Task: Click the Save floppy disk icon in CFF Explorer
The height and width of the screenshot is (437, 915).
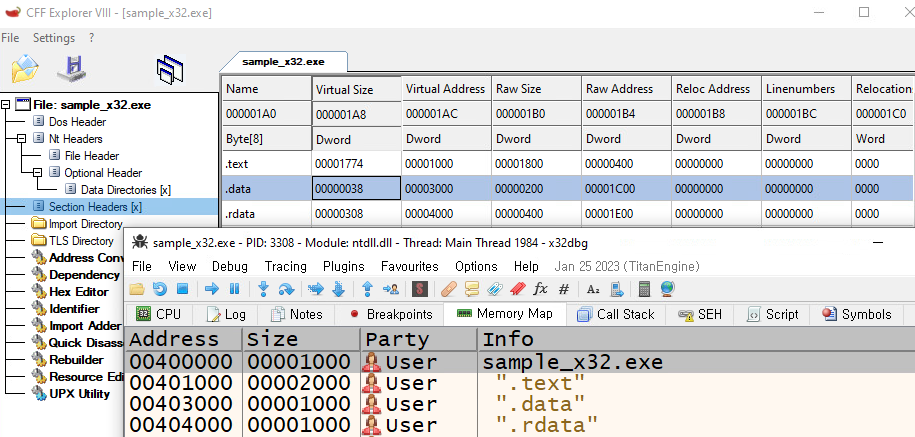Action: pyautogui.click(x=72, y=69)
